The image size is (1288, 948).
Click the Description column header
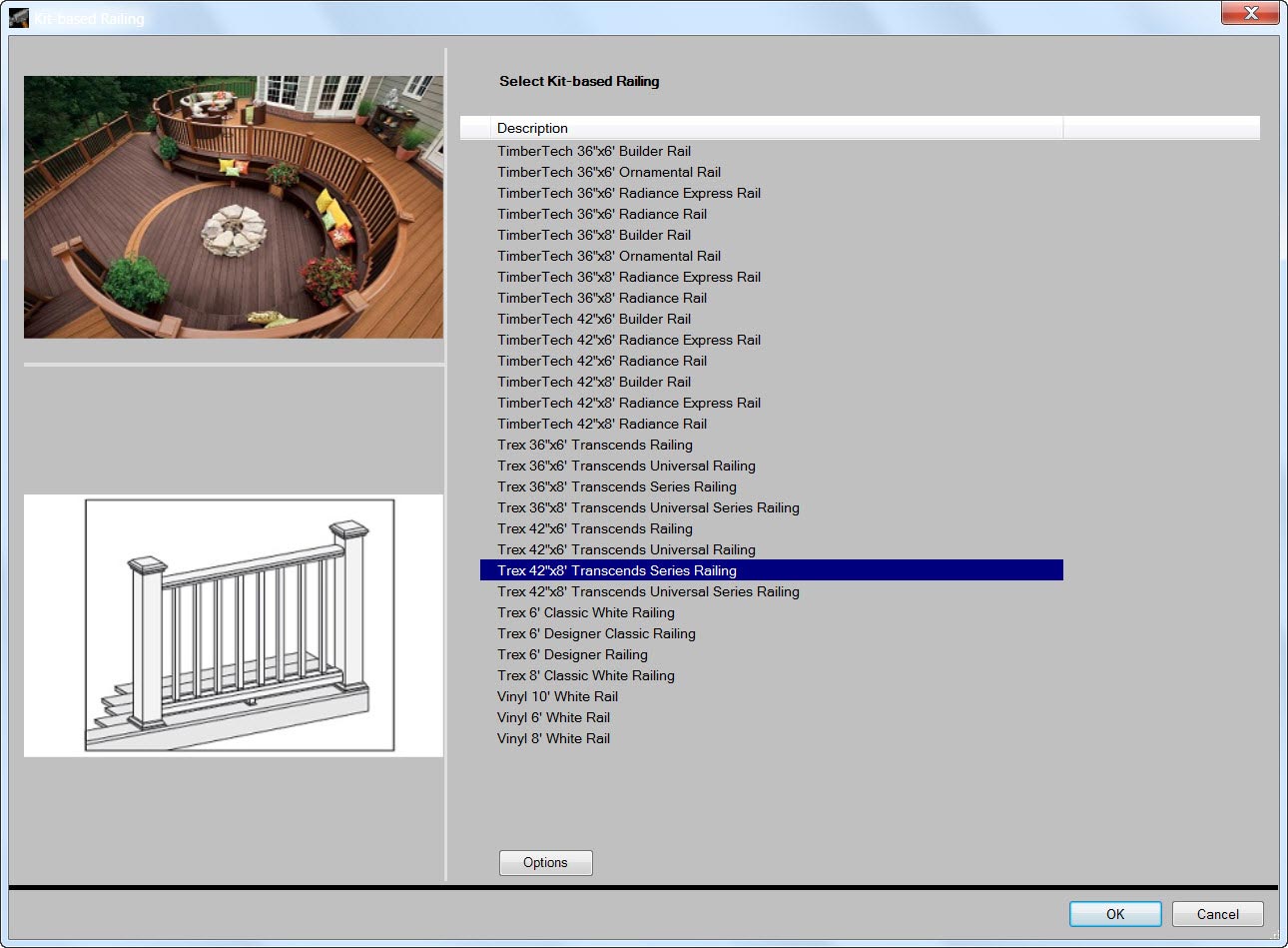777,128
